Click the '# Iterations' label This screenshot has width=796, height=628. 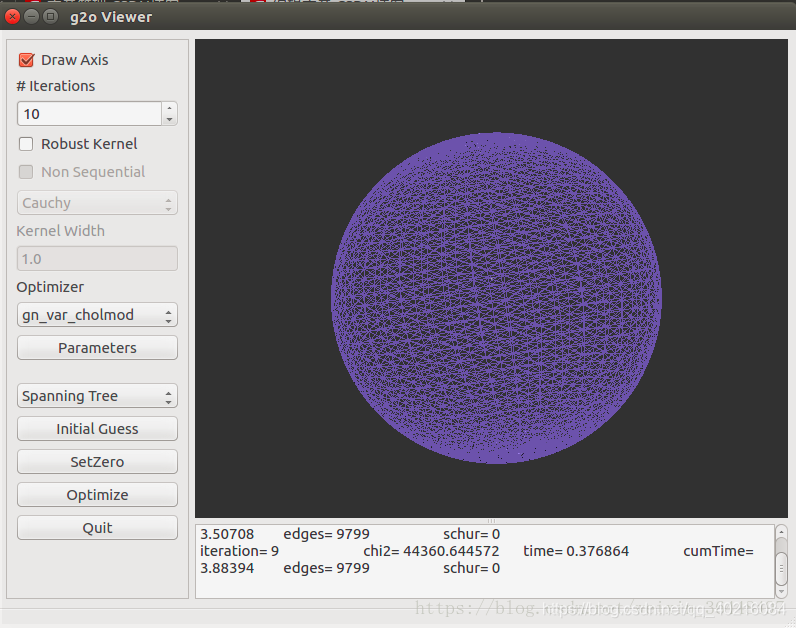pos(56,86)
